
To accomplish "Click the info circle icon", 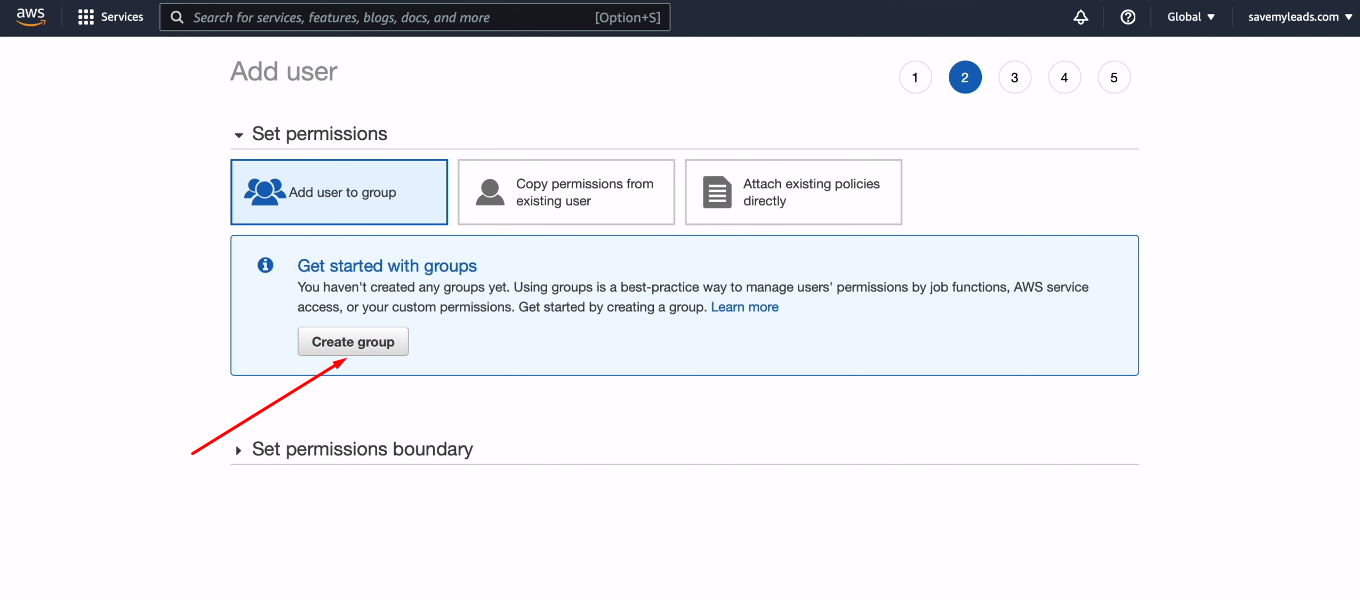I will pyautogui.click(x=265, y=265).
